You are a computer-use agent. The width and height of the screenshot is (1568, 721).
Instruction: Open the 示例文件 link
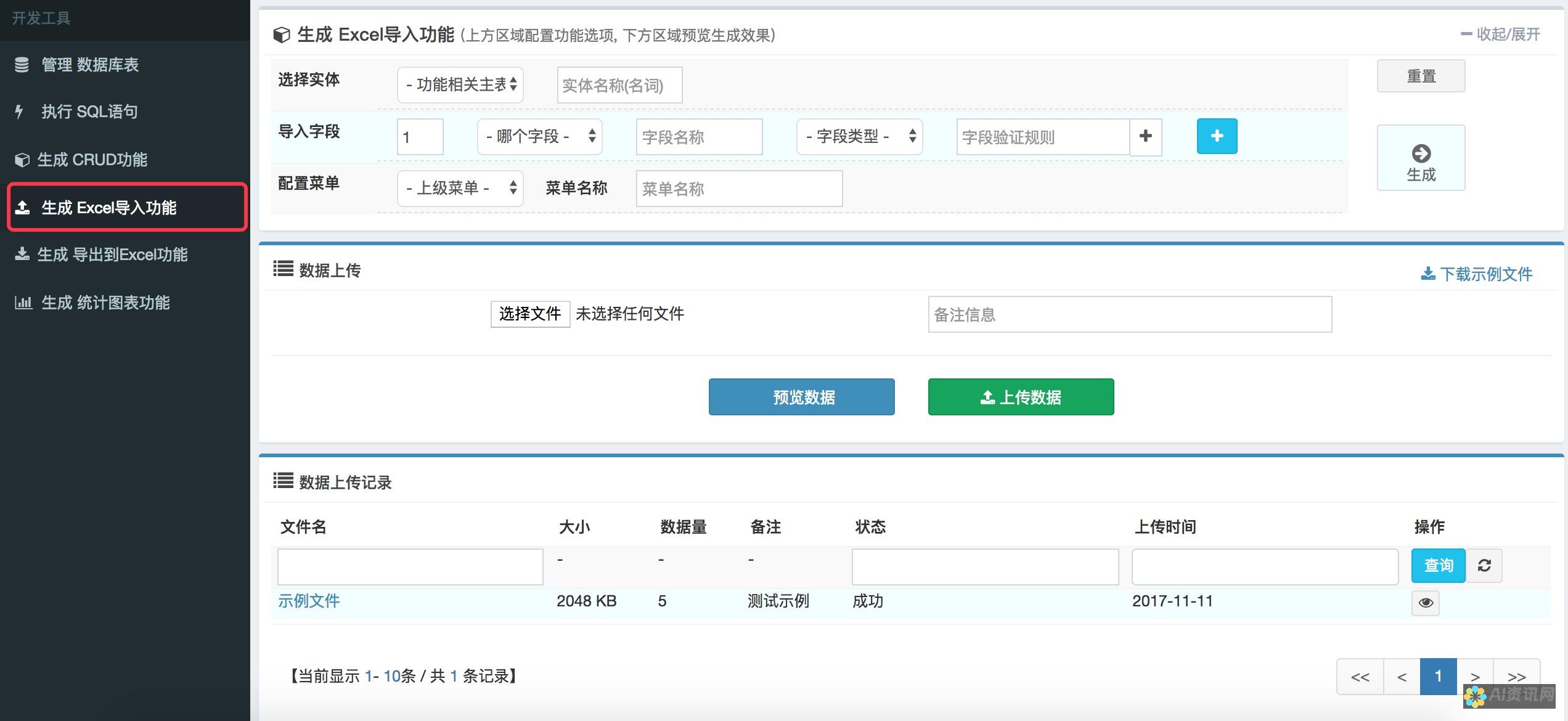point(309,601)
